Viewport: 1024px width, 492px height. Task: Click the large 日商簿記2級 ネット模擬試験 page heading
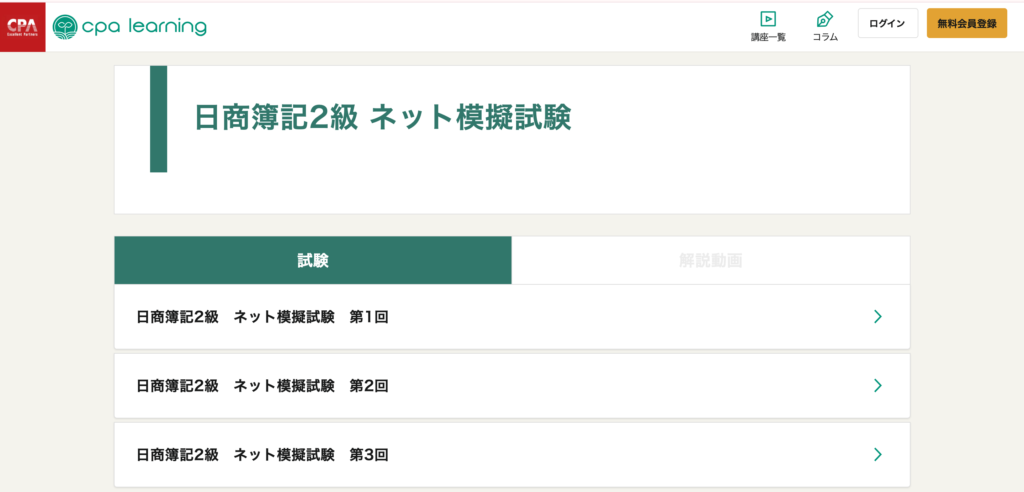point(383,118)
